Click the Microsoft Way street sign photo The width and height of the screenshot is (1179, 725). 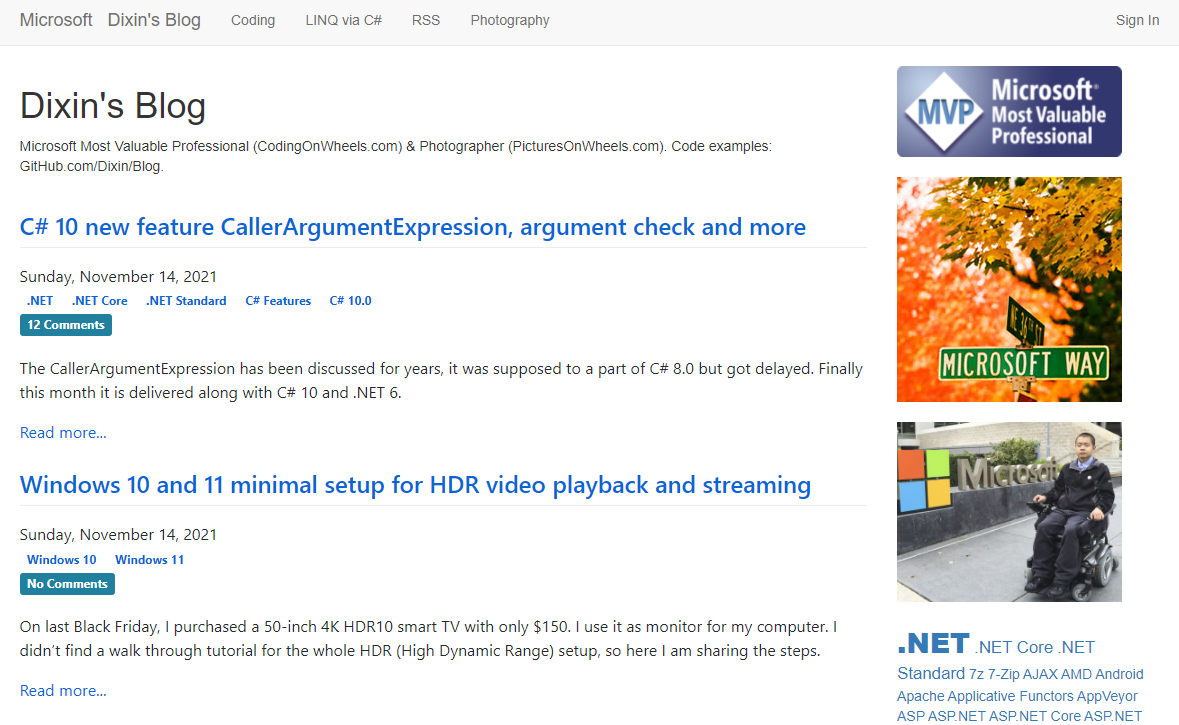click(1009, 290)
